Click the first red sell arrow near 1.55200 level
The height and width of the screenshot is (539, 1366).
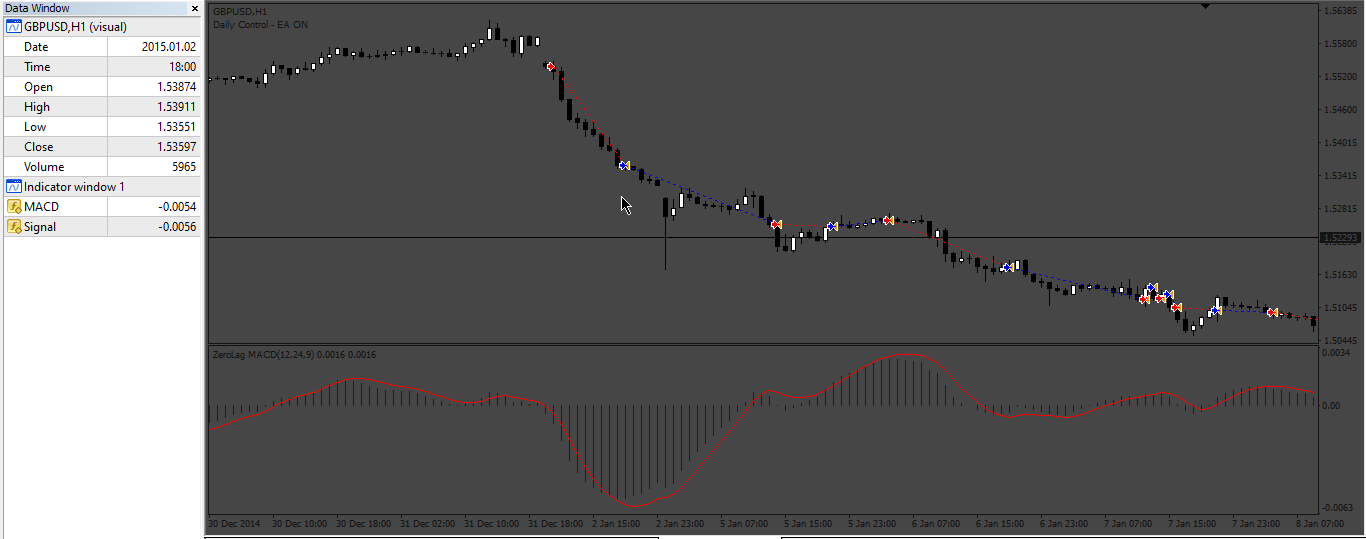coord(550,66)
